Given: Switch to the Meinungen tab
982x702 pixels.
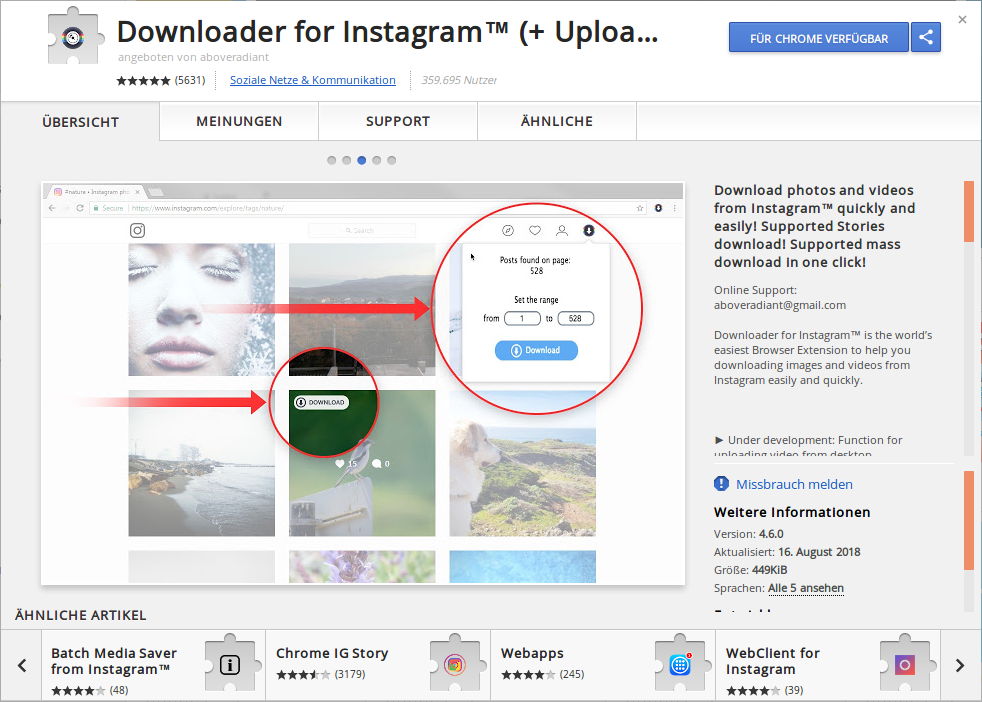Looking at the screenshot, I should coord(239,122).
